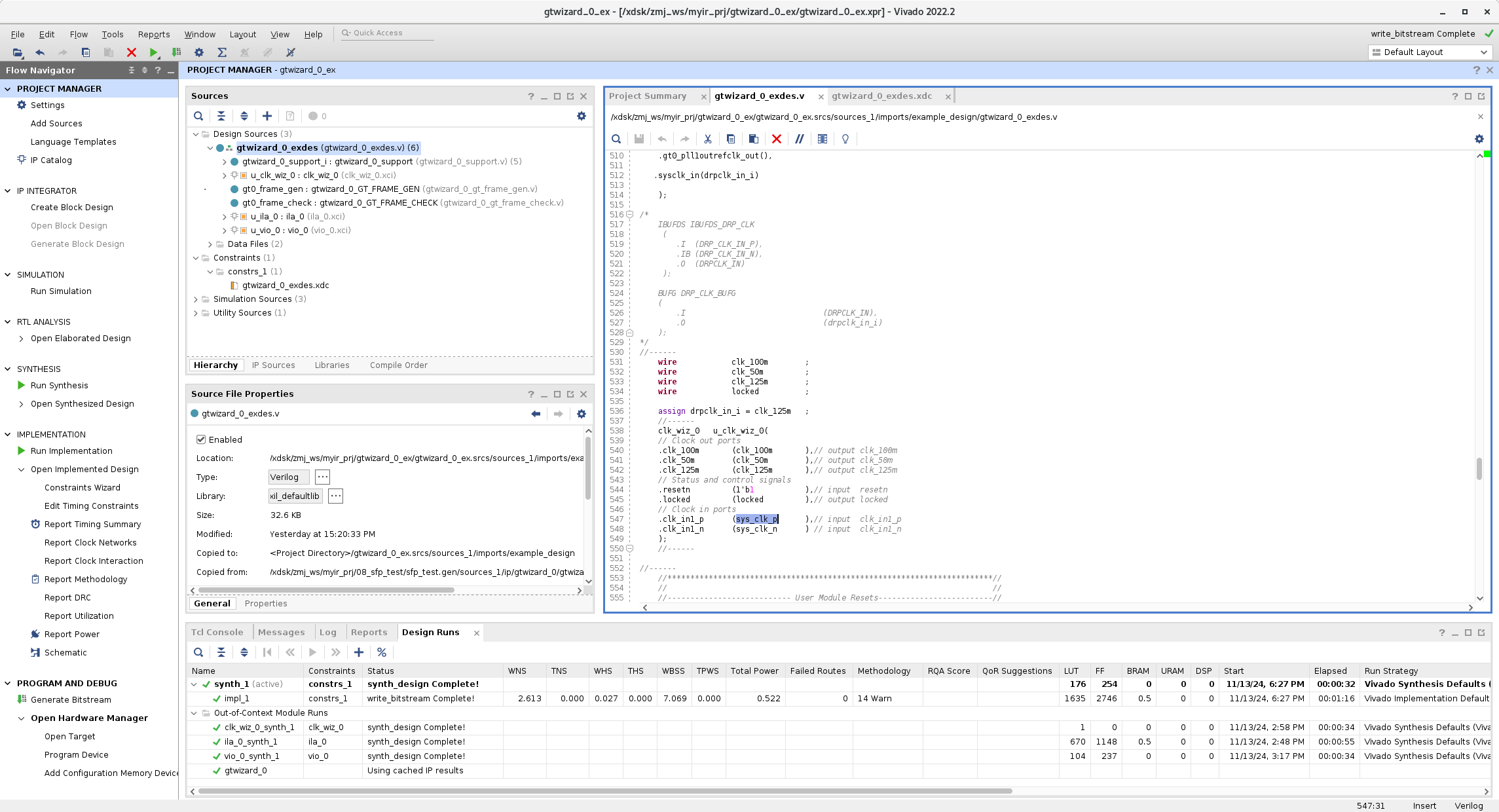Viewport: 1499px width, 812px height.
Task: Switch to Project Summary tab
Action: click(647, 96)
